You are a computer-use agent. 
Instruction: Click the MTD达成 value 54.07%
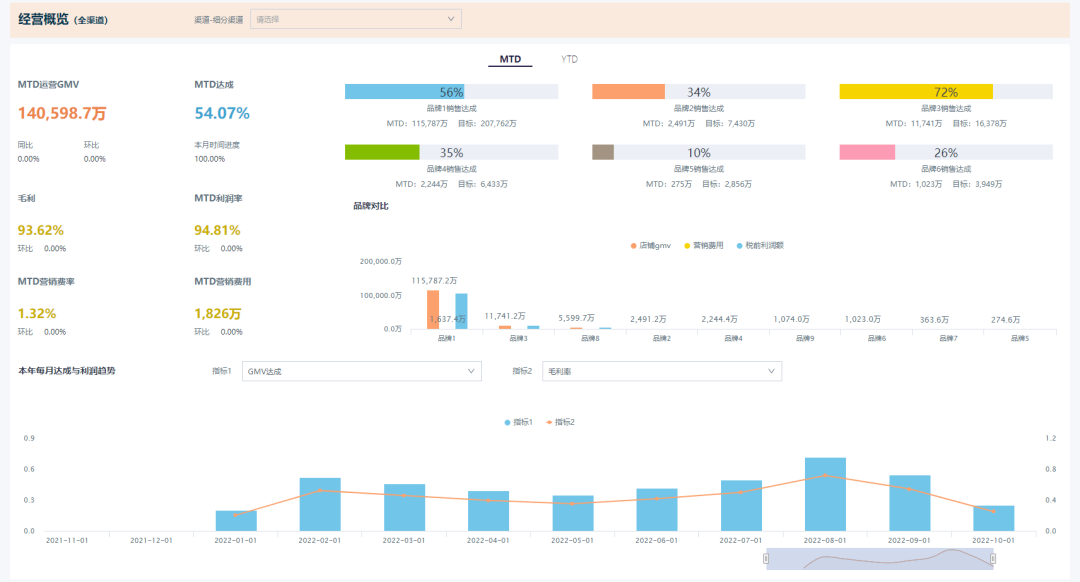tap(222, 114)
